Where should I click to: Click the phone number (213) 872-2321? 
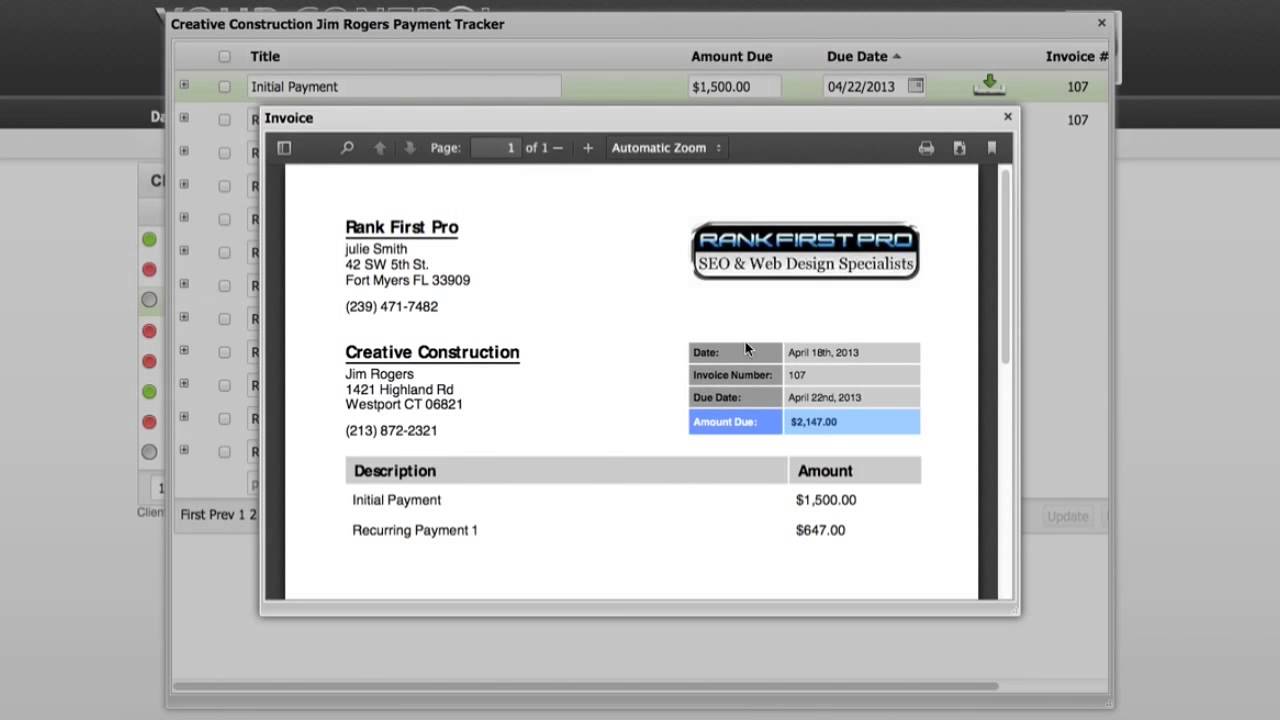tap(391, 431)
